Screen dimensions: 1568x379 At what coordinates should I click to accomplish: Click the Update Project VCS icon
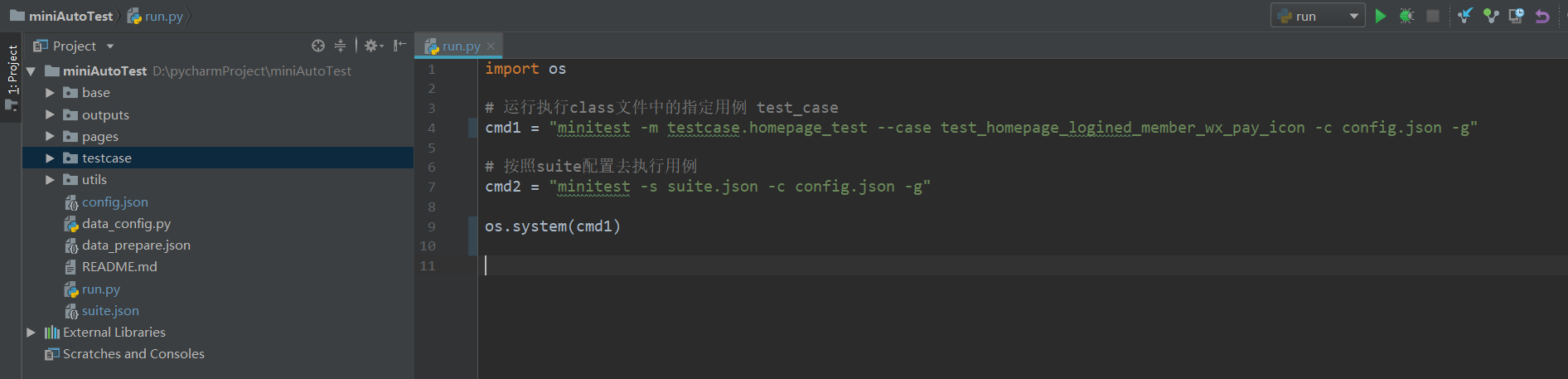[1465, 16]
